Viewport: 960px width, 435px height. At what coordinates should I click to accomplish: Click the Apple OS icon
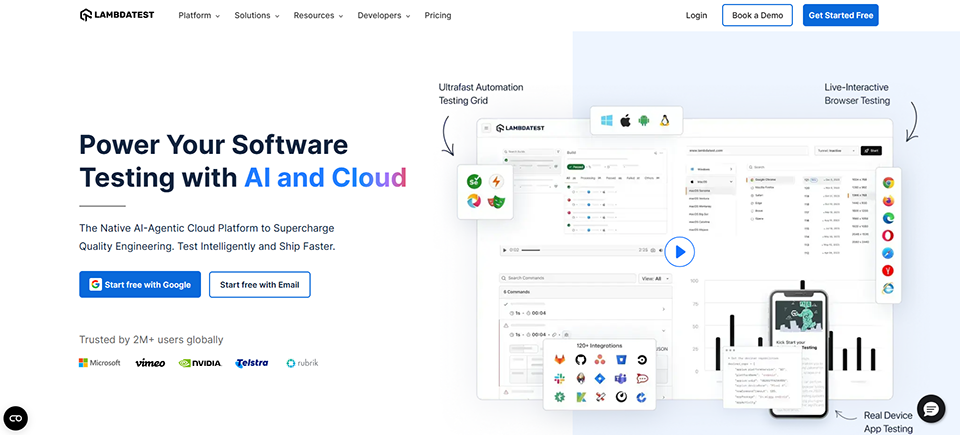(x=625, y=121)
